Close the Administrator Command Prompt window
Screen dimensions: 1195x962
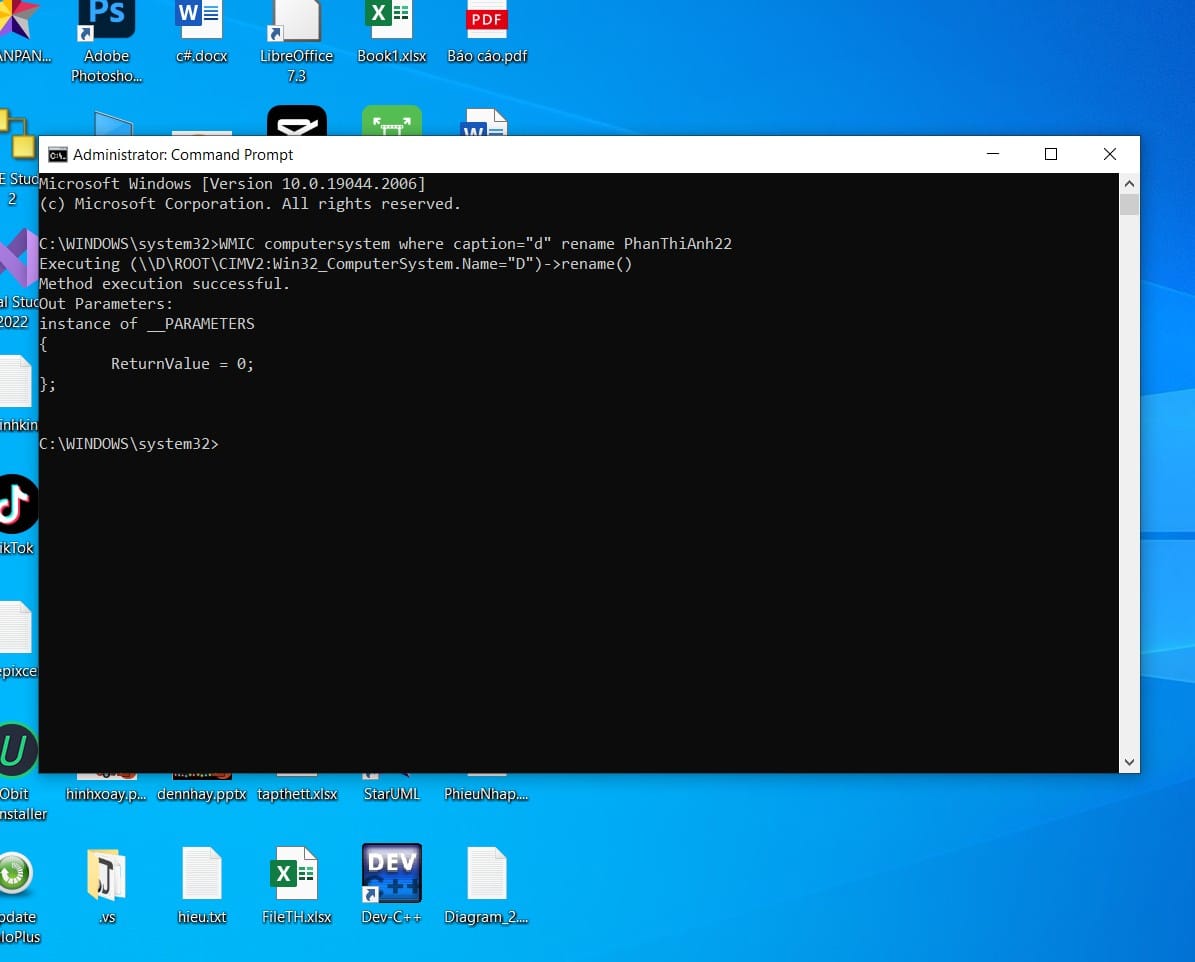click(1110, 154)
